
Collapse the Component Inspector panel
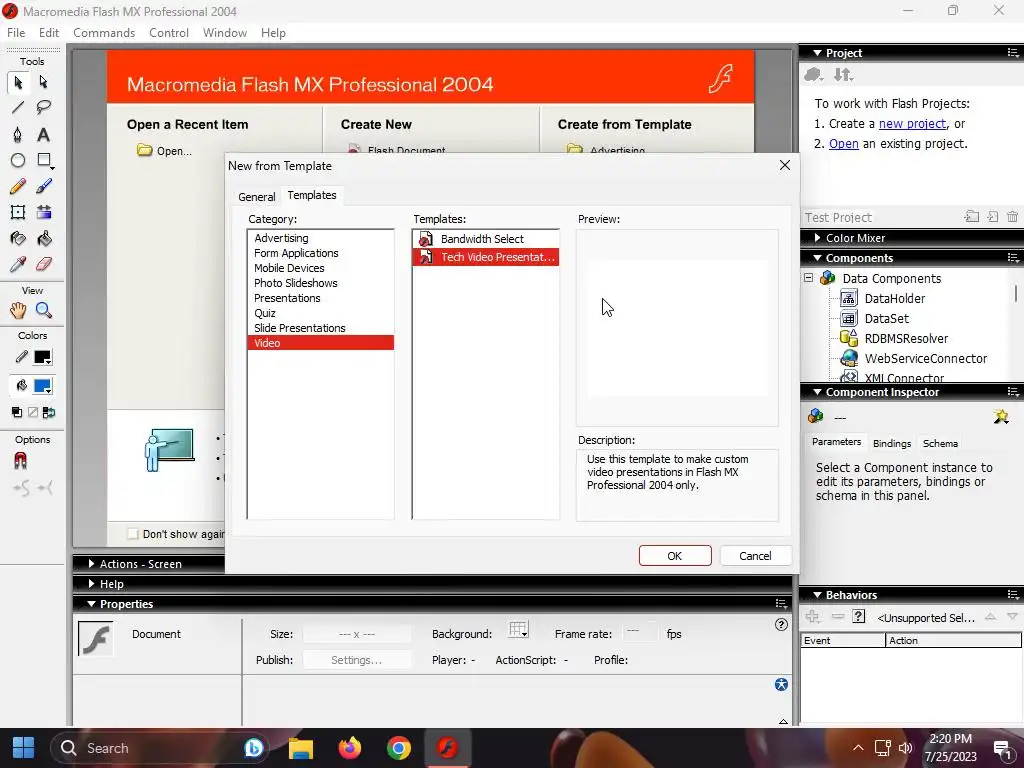[x=817, y=392]
